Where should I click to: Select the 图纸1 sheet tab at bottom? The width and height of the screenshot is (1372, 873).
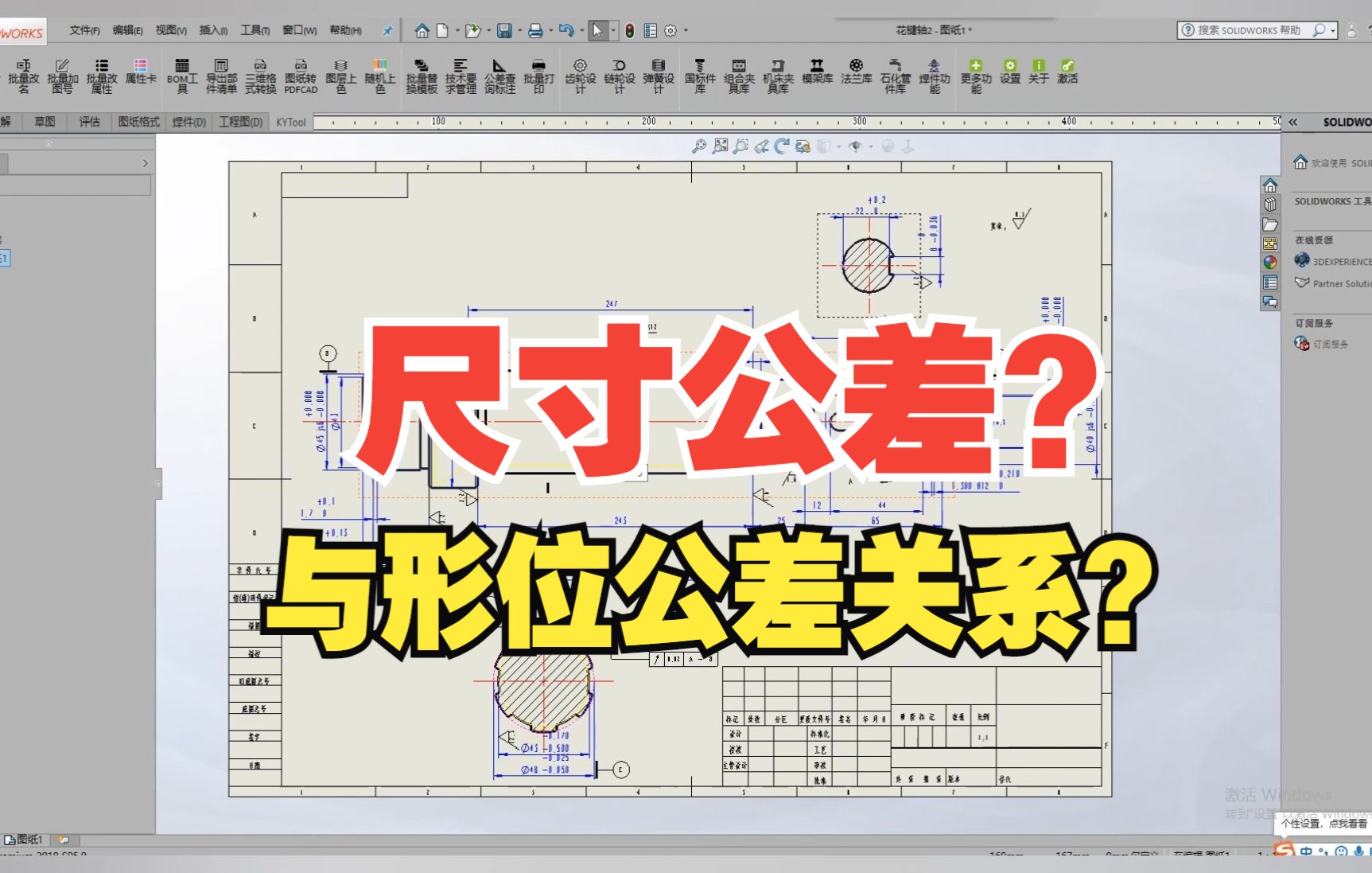click(24, 840)
